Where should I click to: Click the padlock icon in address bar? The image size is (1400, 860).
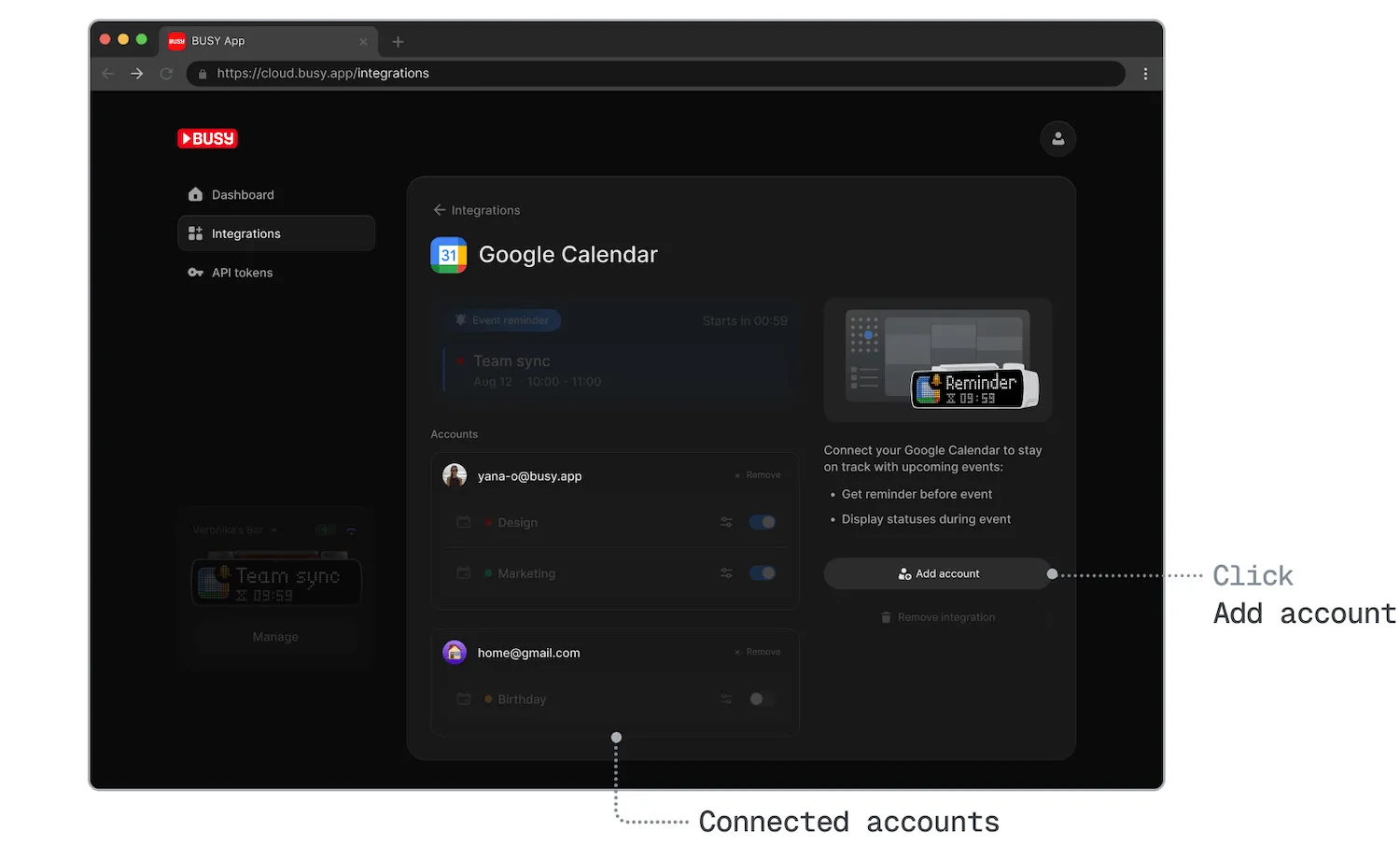click(203, 74)
